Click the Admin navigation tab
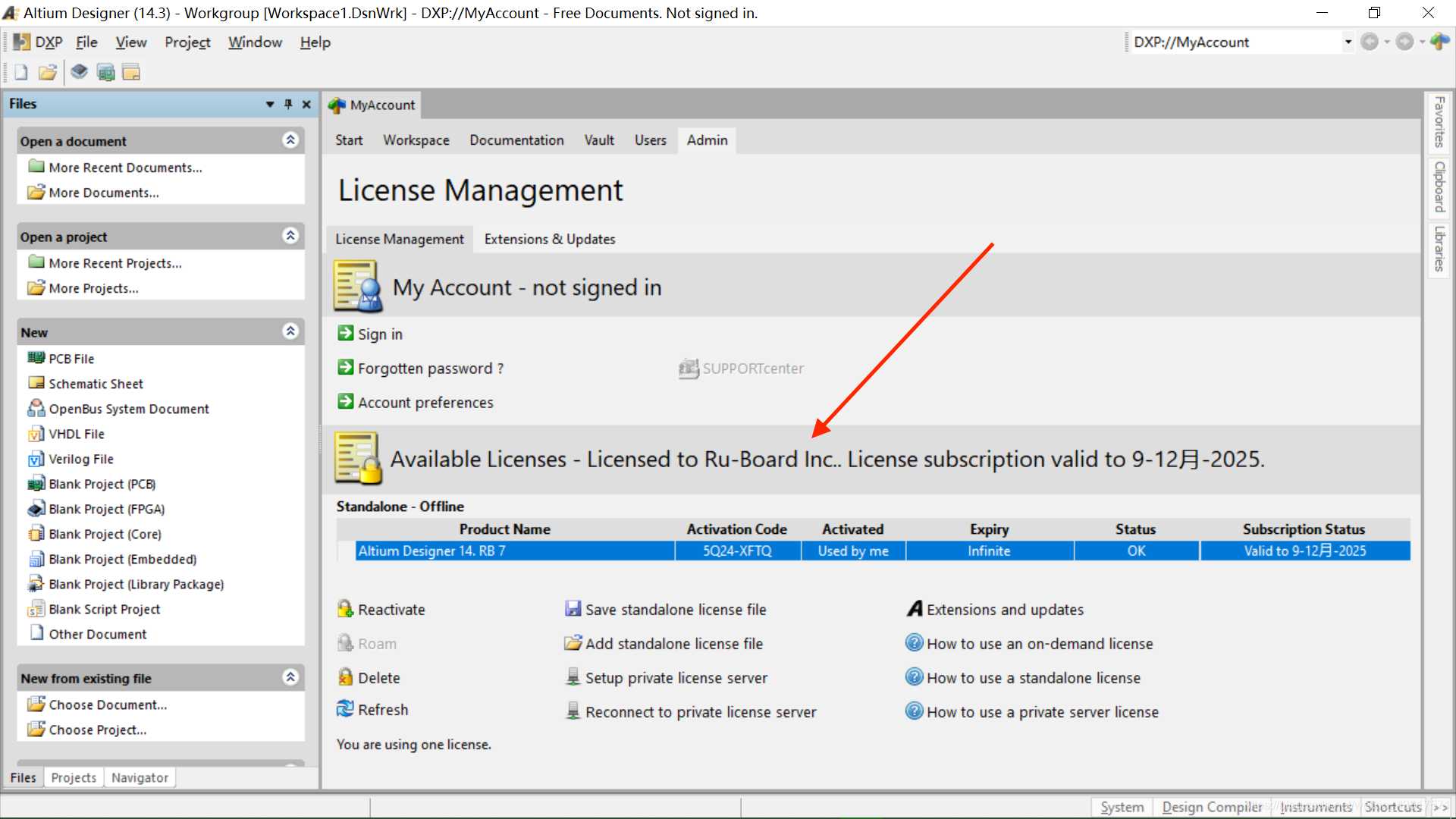 [706, 139]
